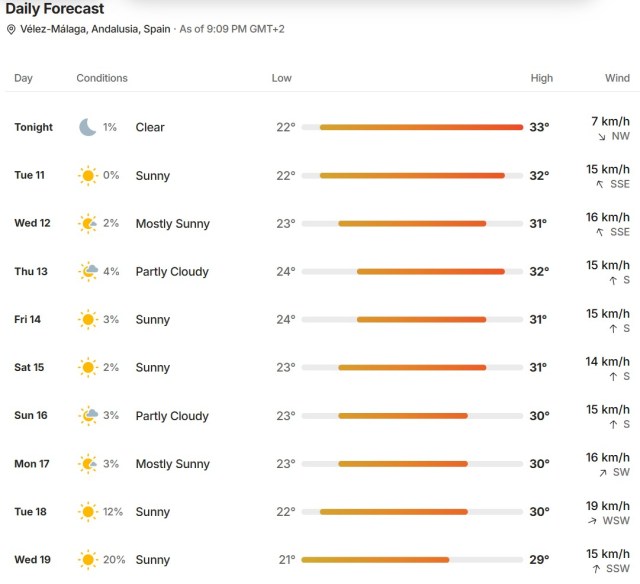
Task: Open the Vélez-Málaga, Andalusia, Spain location link
Action: coord(95,29)
